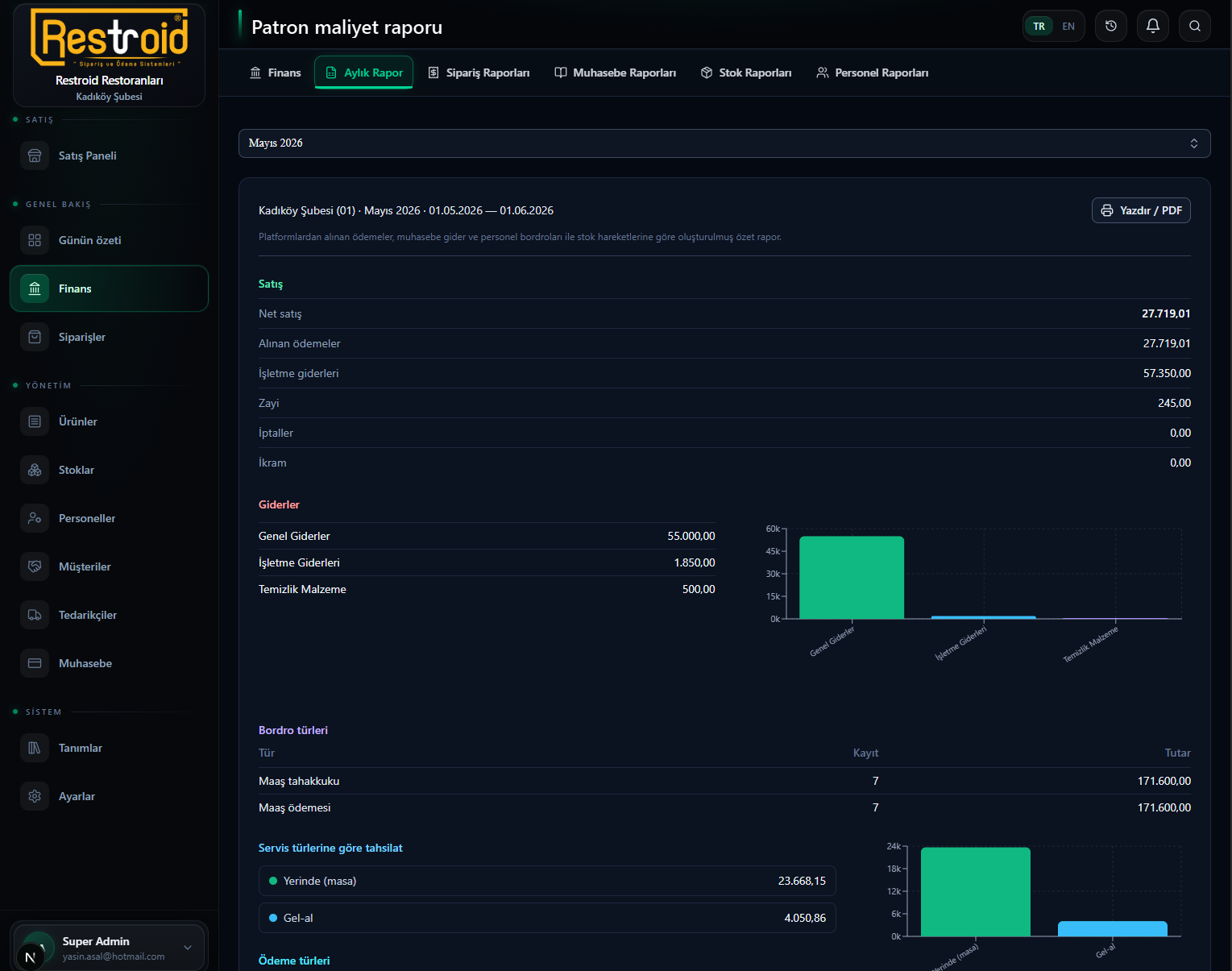Click the Ayarlar gear icon

pyautogui.click(x=35, y=796)
